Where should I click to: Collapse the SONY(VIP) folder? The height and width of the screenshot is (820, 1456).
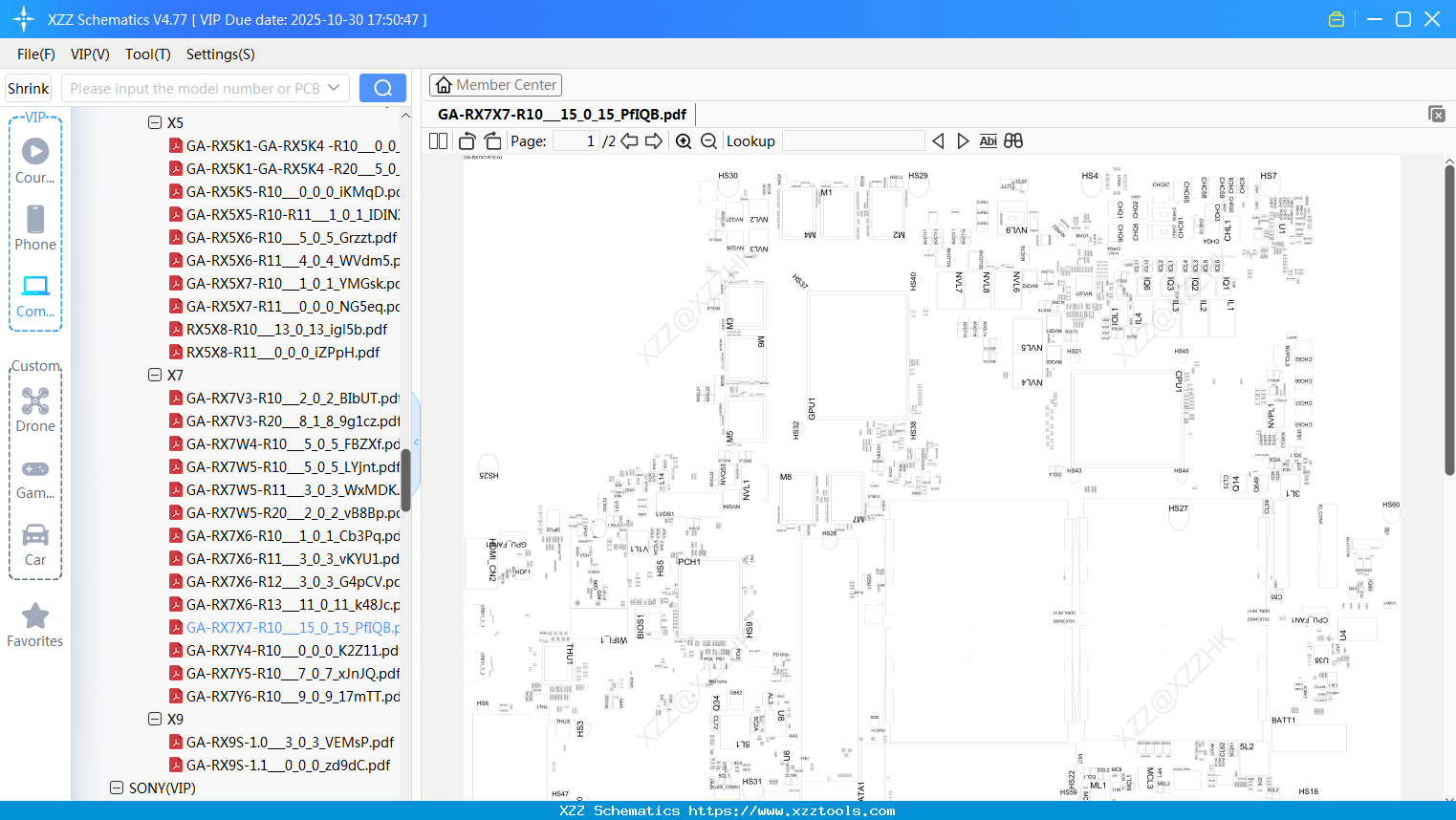[117, 788]
